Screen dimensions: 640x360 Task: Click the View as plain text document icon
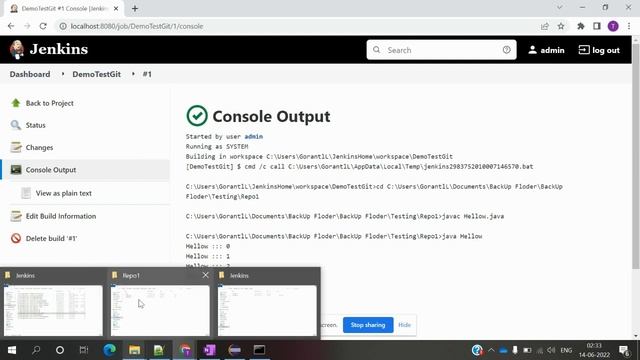pyautogui.click(x=26, y=193)
